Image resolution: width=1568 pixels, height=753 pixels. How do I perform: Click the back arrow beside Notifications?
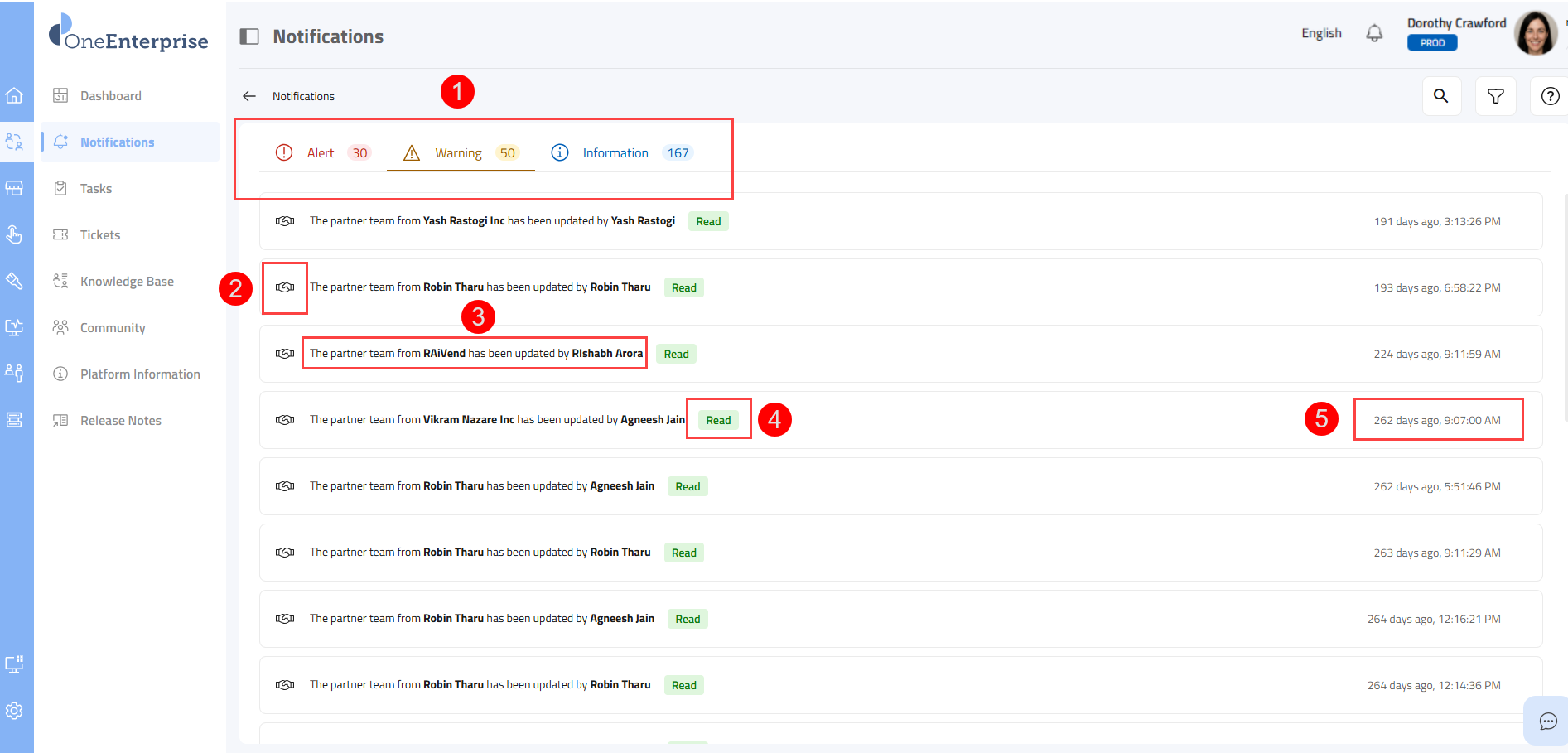point(249,96)
